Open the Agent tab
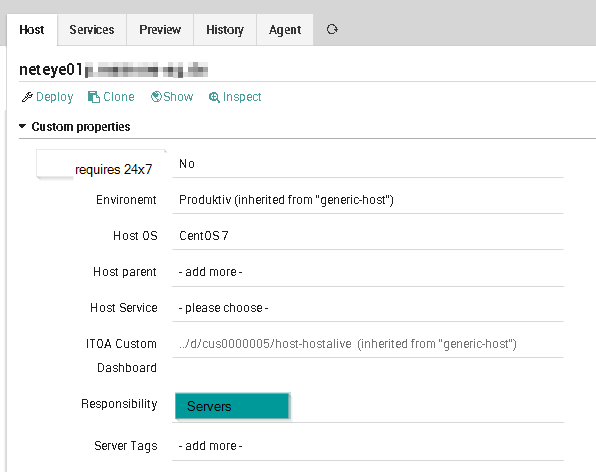 coord(285,30)
